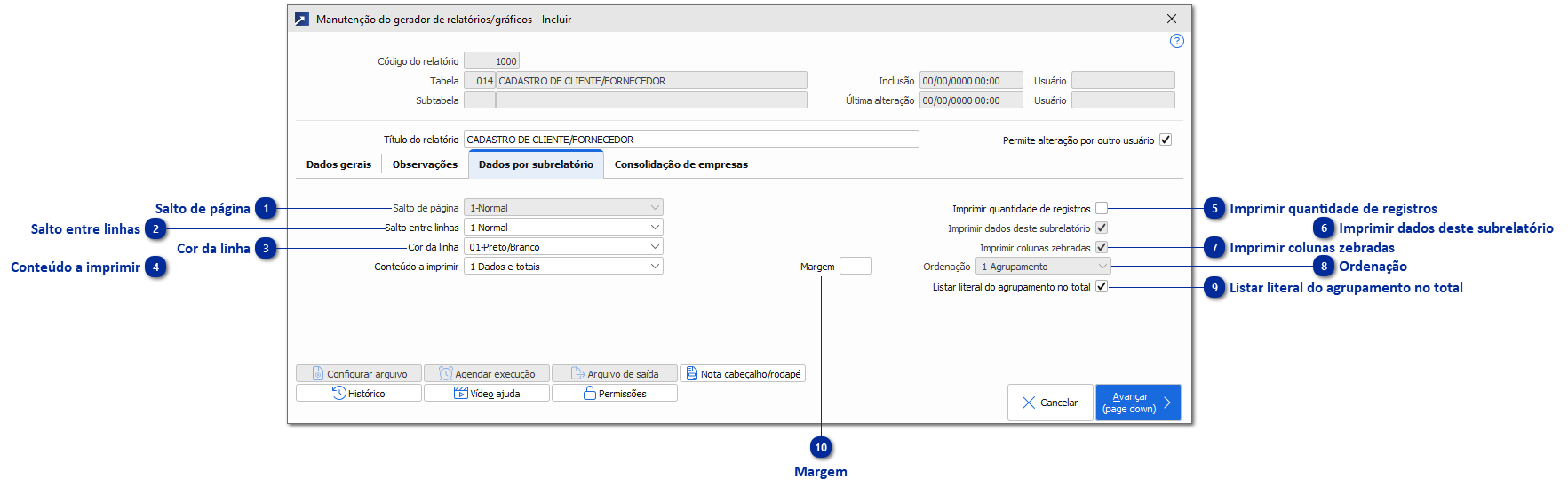This screenshot has height=495, width=1568.
Task: Click the Código do relatório field
Action: [491, 61]
